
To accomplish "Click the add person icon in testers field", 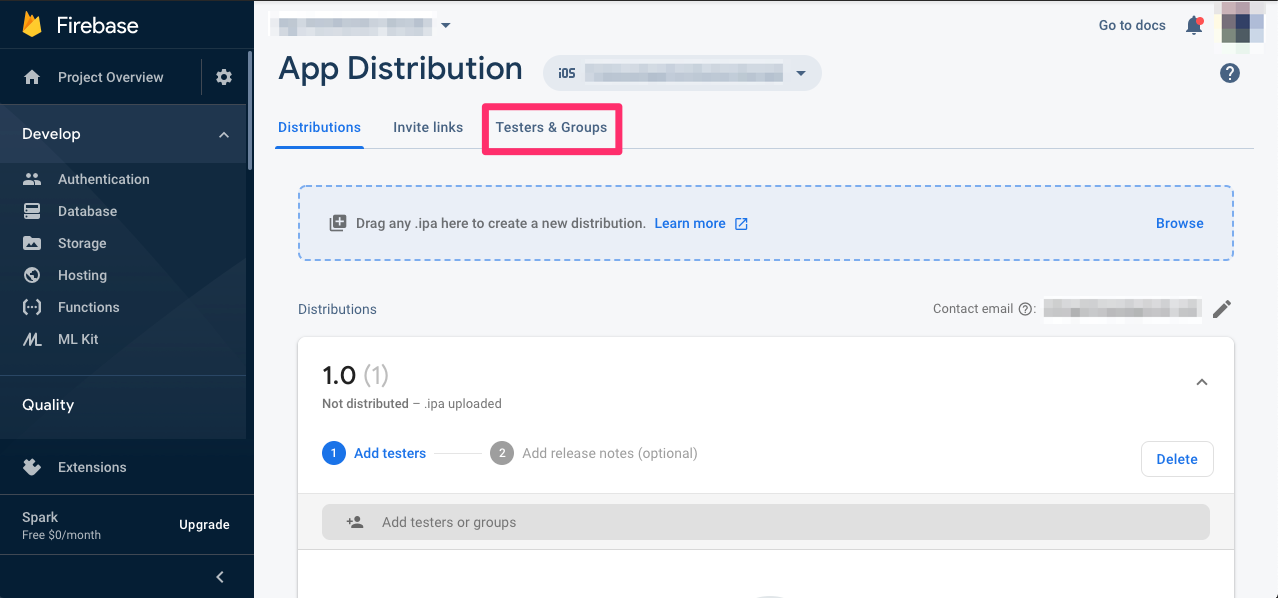I will tap(355, 522).
